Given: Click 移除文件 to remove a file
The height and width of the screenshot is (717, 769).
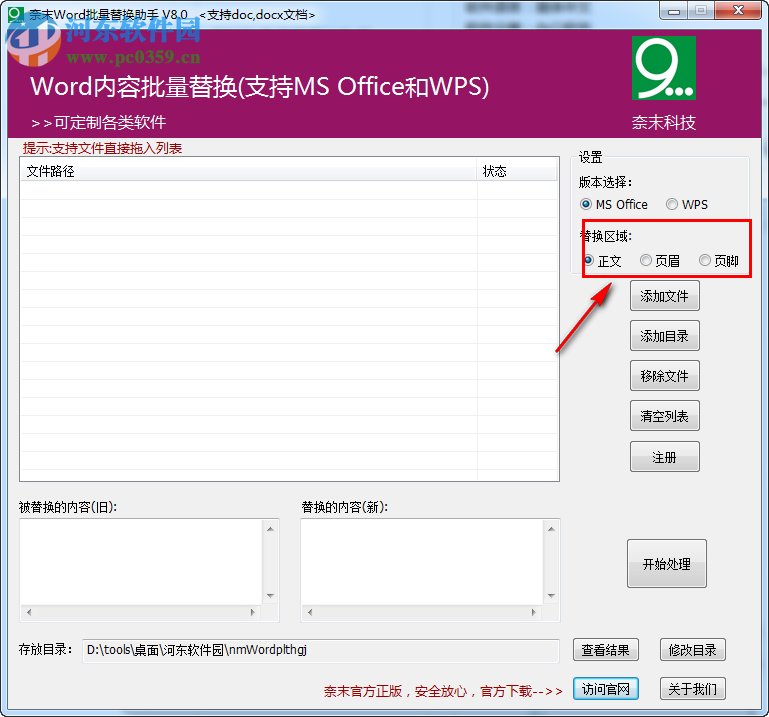Looking at the screenshot, I should click(x=665, y=376).
